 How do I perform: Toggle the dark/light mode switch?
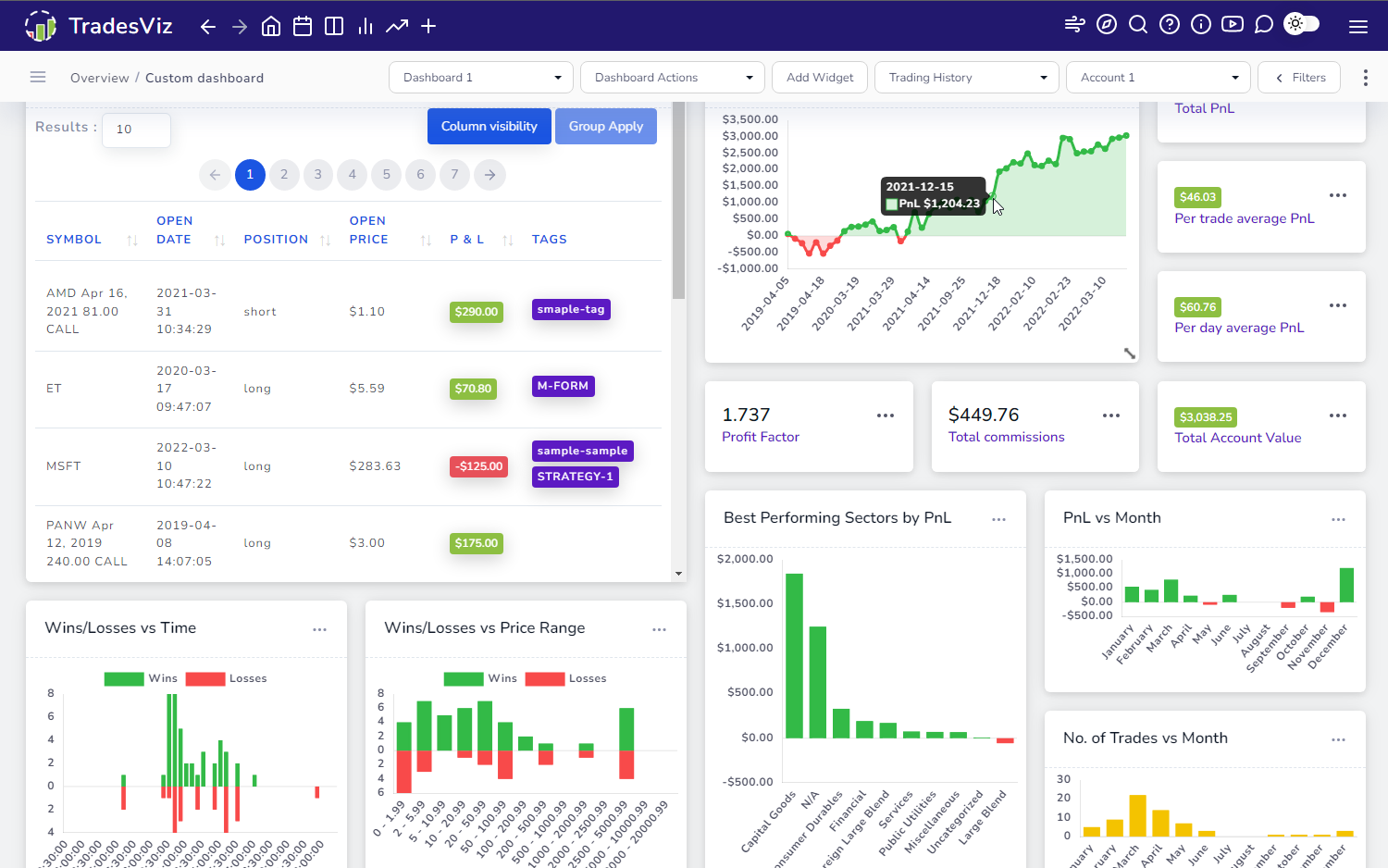(x=1302, y=24)
